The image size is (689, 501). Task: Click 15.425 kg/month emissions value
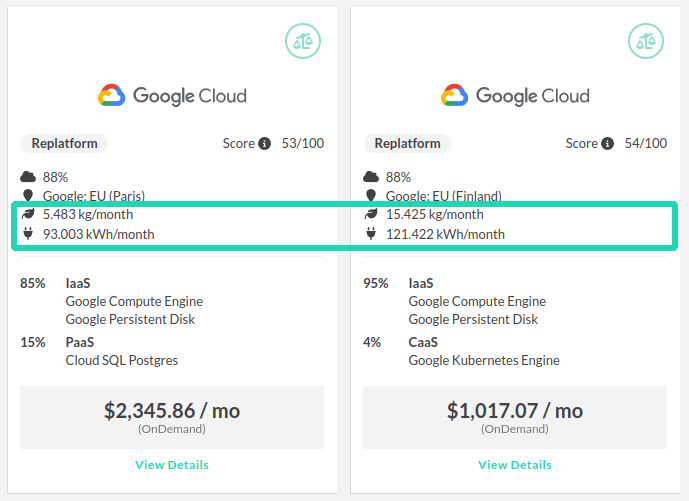pos(435,214)
